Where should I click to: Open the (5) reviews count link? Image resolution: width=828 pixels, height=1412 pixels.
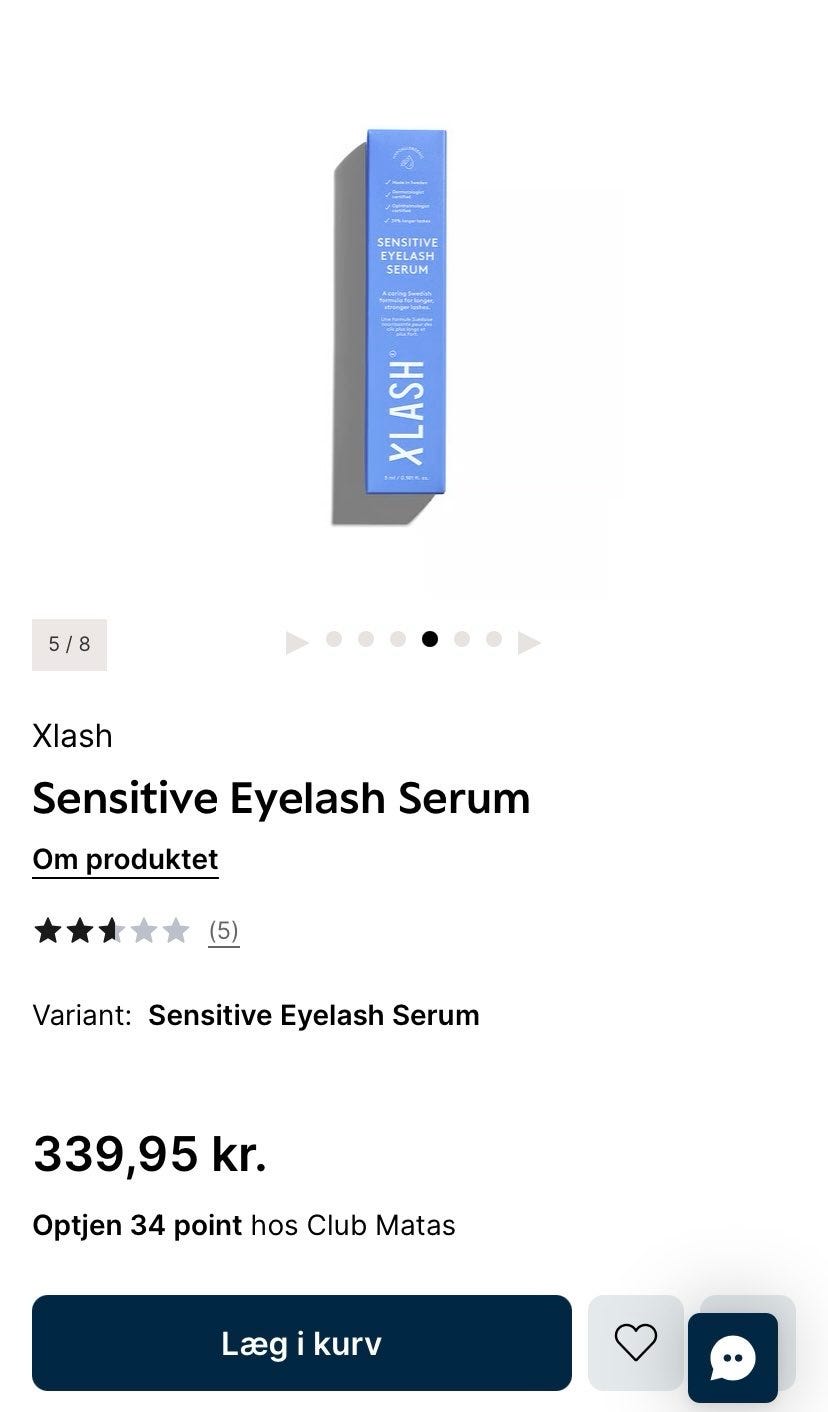pos(224,931)
